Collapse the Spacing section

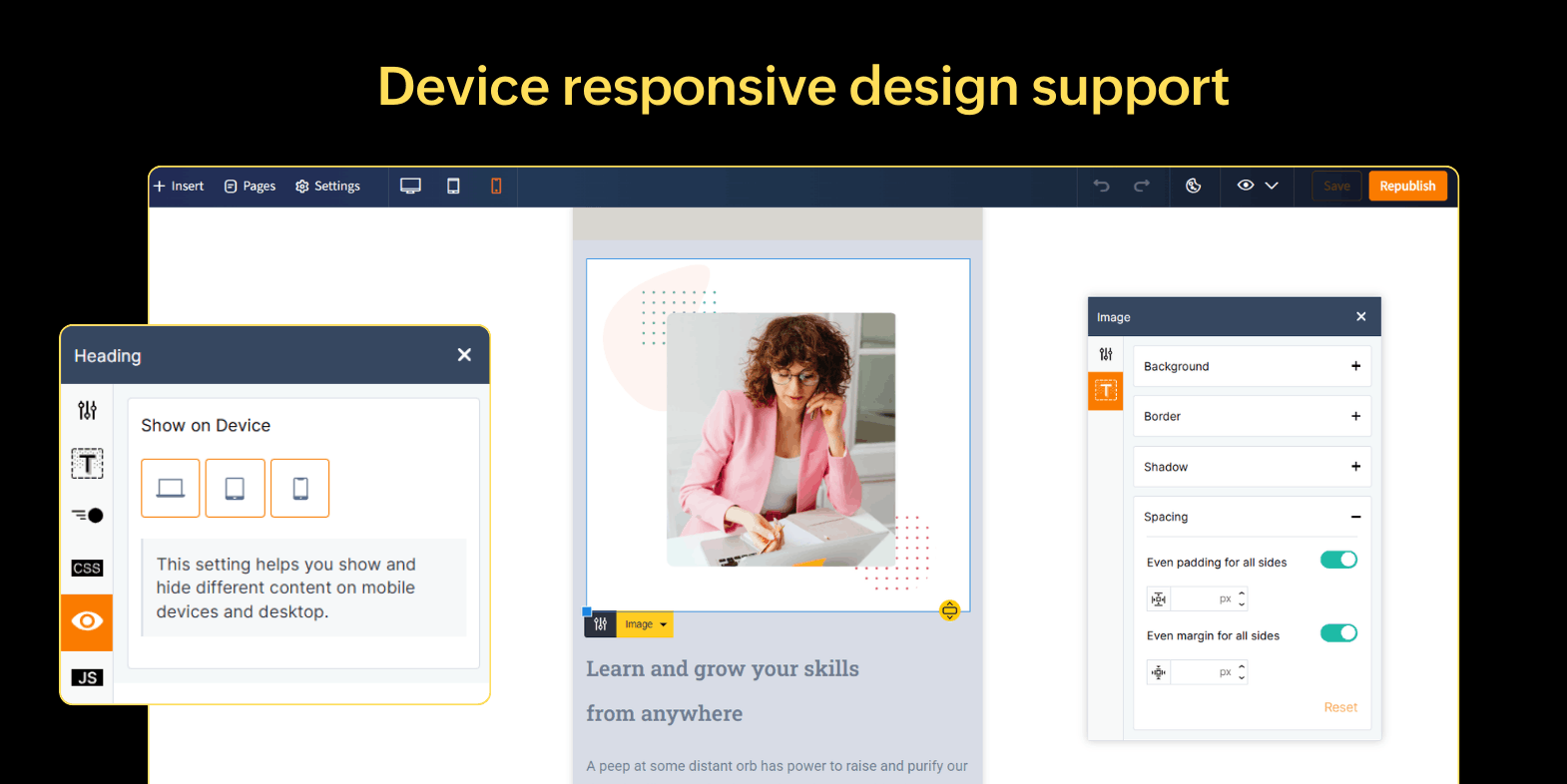(x=1355, y=517)
